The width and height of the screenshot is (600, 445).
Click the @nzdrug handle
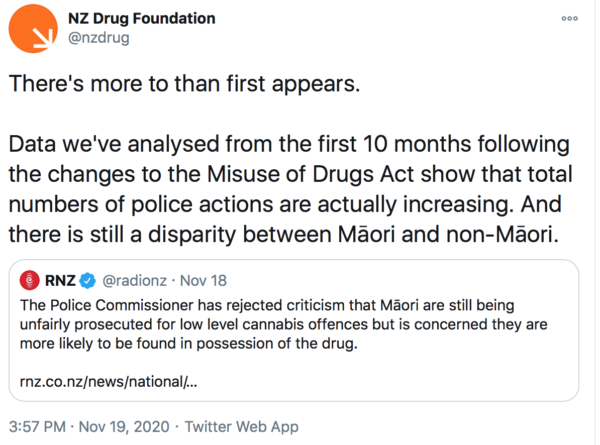(98, 39)
